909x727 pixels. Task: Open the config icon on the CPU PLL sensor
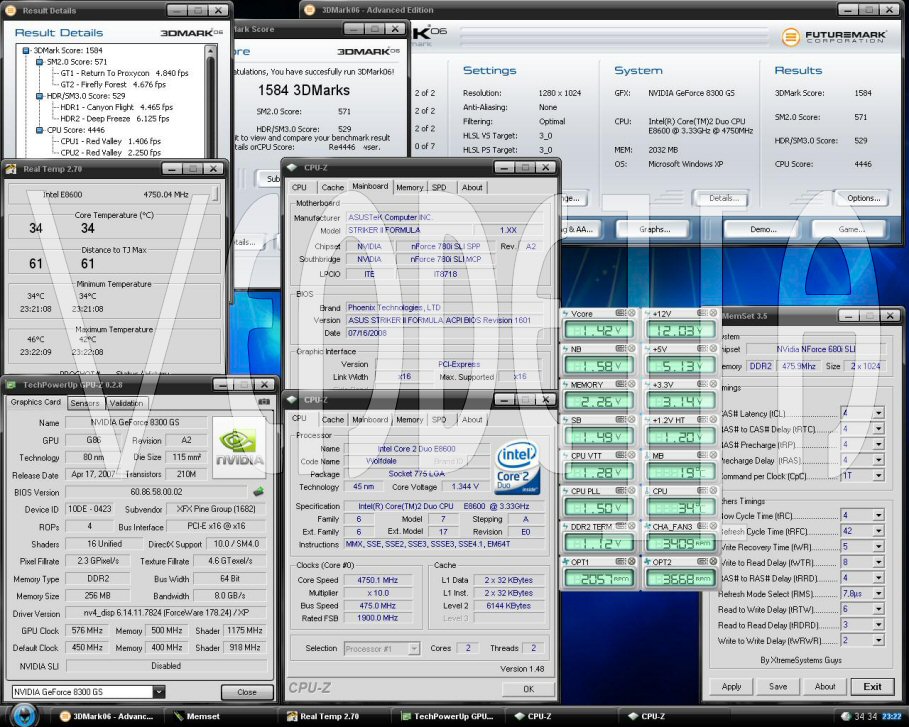click(x=620, y=490)
